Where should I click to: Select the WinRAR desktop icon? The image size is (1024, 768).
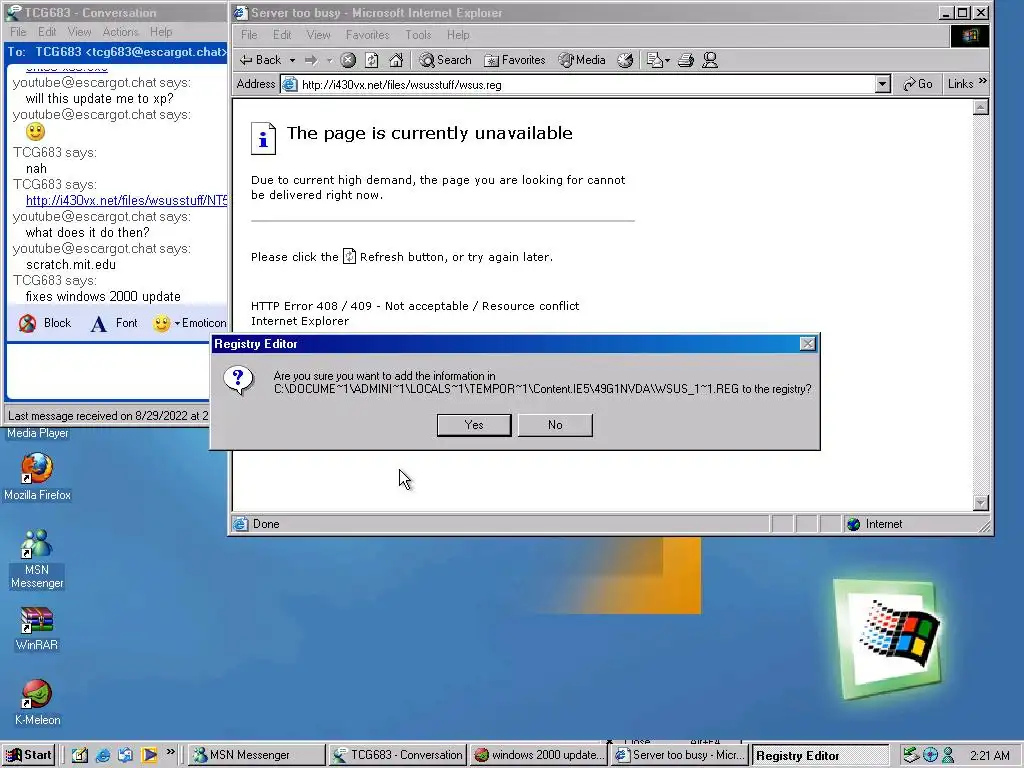(x=37, y=628)
